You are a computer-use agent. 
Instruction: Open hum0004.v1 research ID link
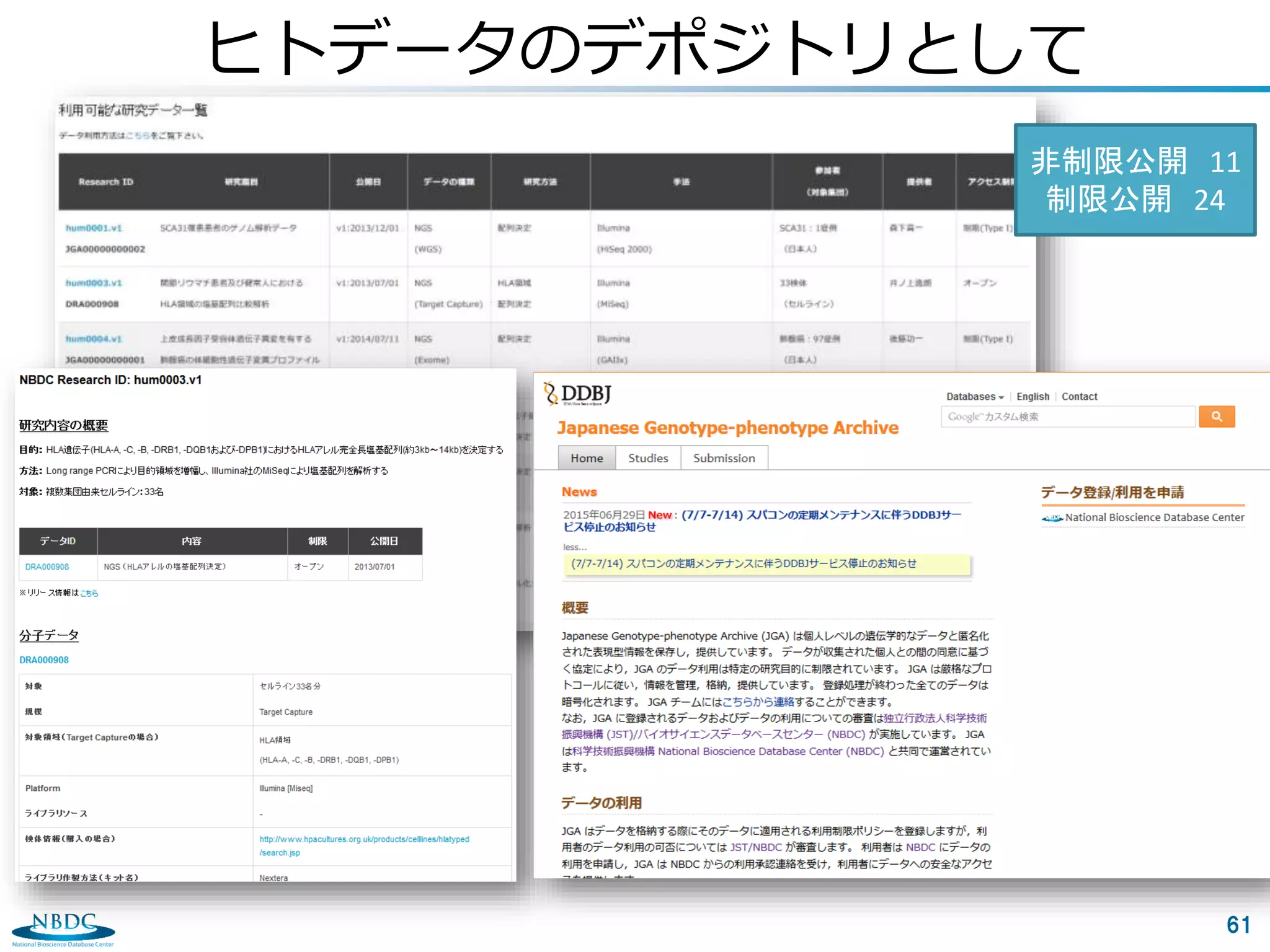point(94,339)
